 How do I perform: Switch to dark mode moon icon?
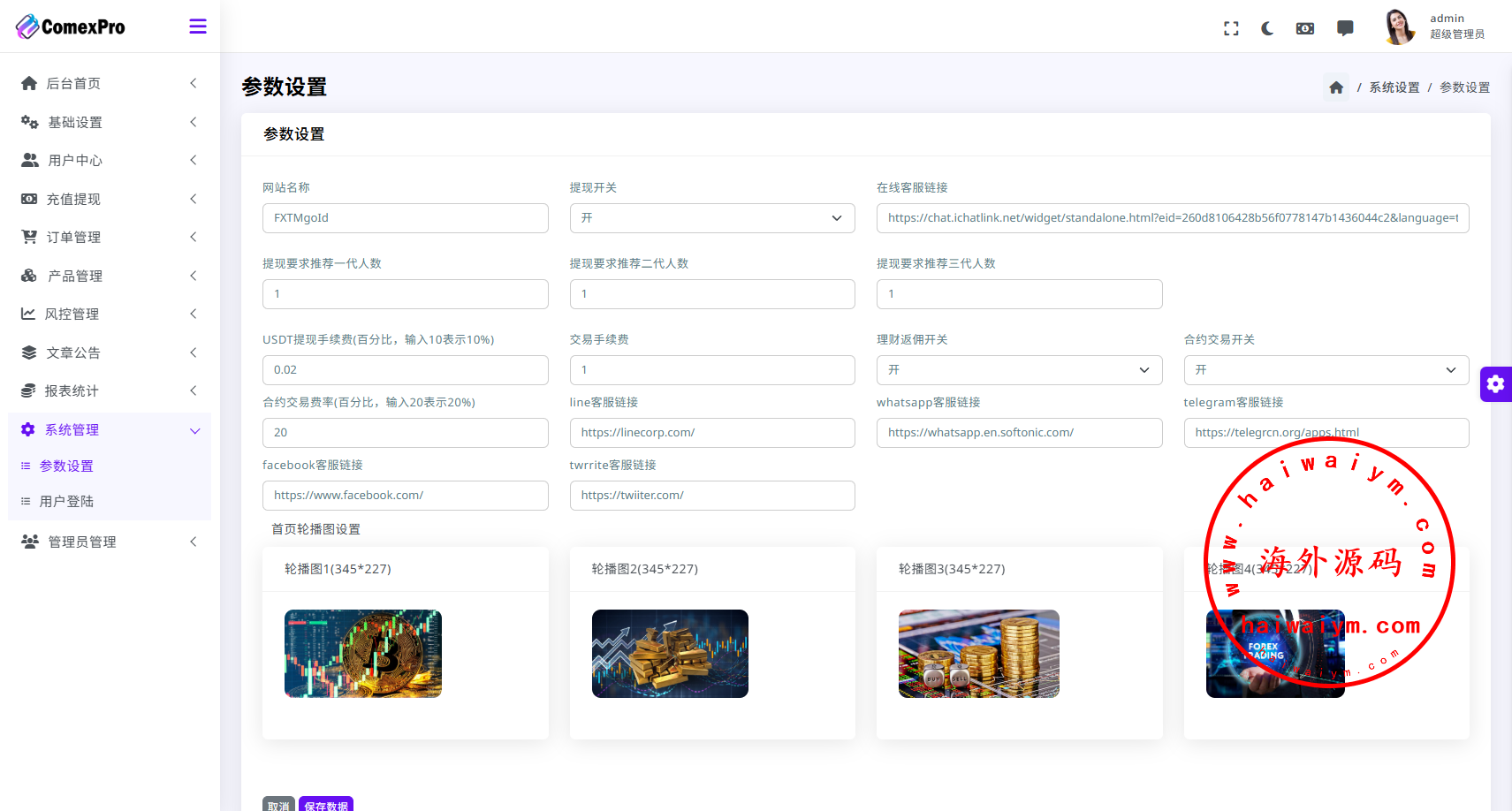pos(1267,28)
